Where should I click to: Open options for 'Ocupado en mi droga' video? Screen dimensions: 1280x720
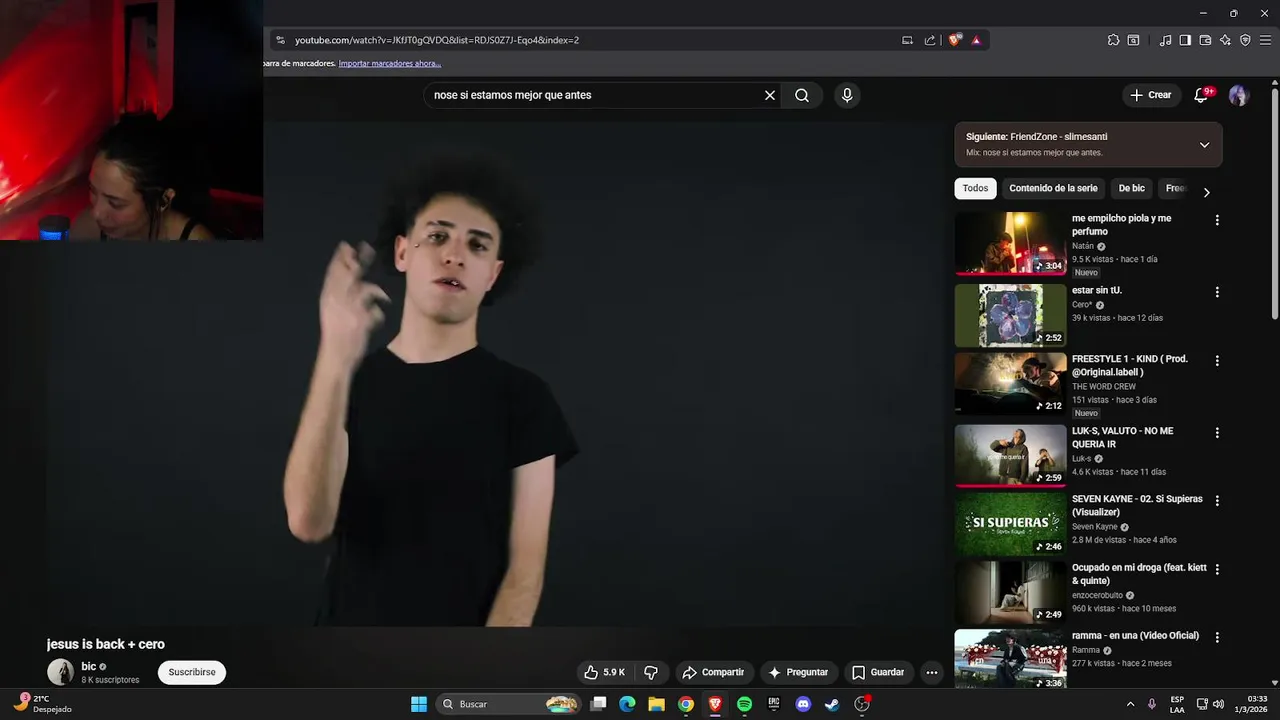coord(1217,569)
